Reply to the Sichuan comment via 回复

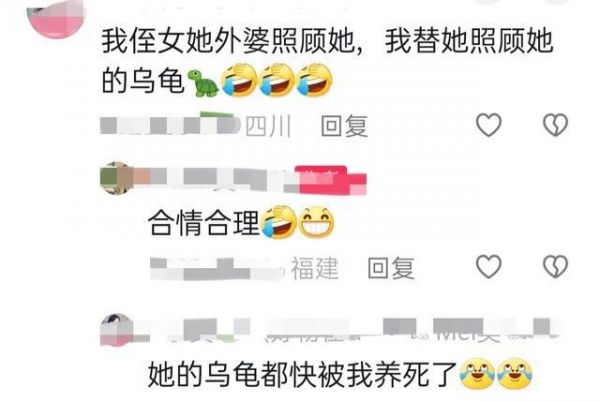tap(344, 126)
